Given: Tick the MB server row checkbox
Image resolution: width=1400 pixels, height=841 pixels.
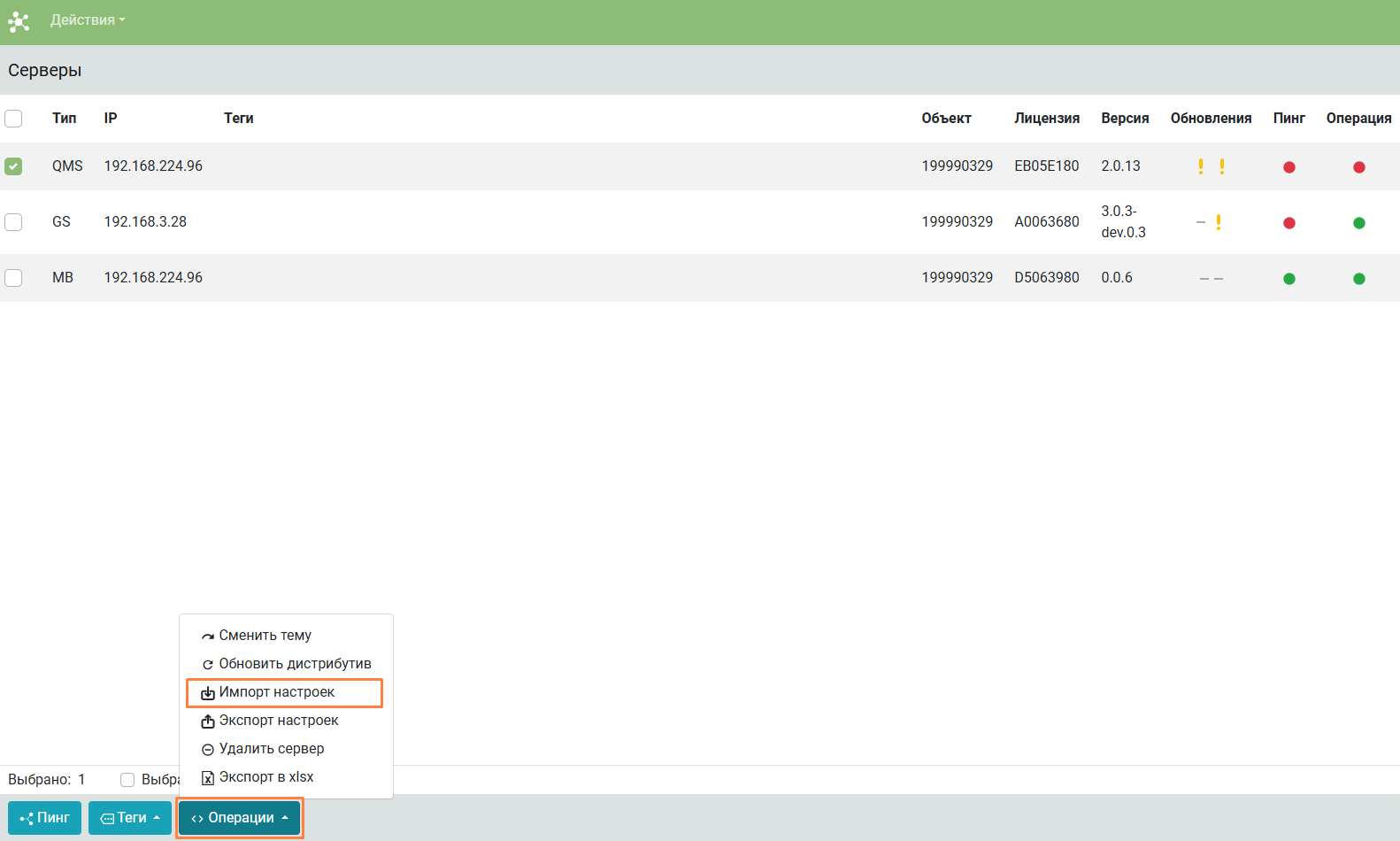Looking at the screenshot, I should coord(13,278).
